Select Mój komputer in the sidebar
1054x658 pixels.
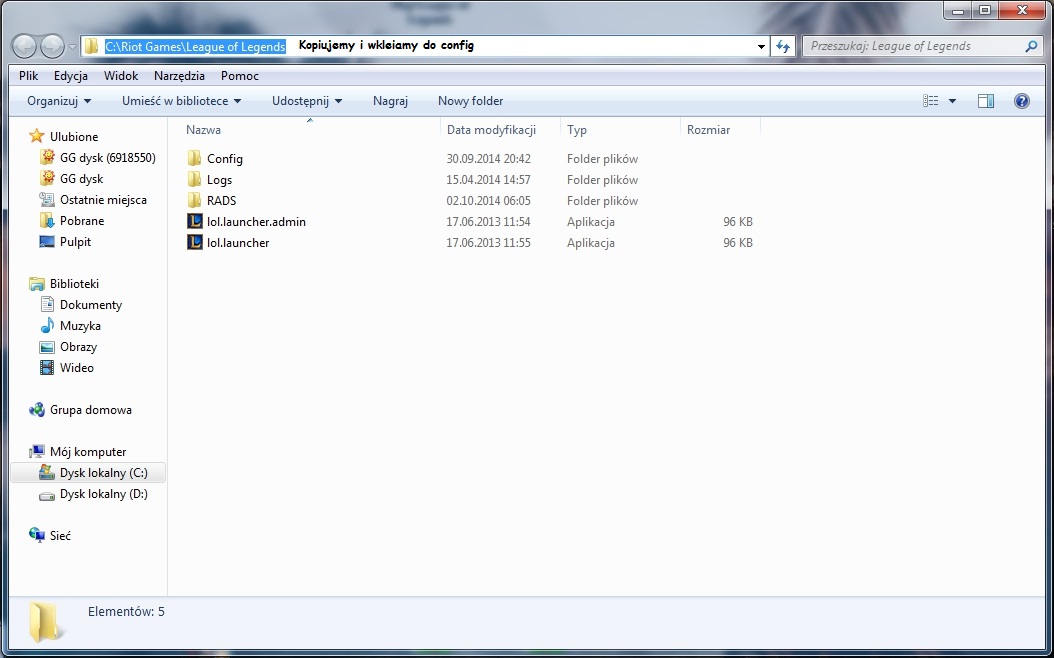88,452
